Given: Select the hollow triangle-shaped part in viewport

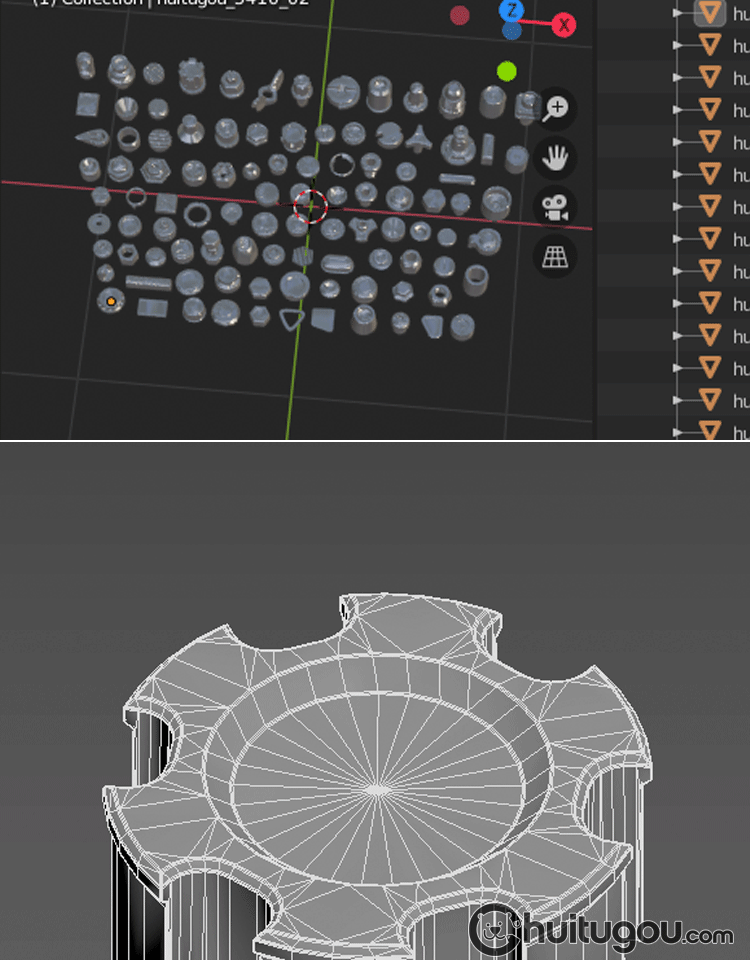Looking at the screenshot, I should point(291,319).
